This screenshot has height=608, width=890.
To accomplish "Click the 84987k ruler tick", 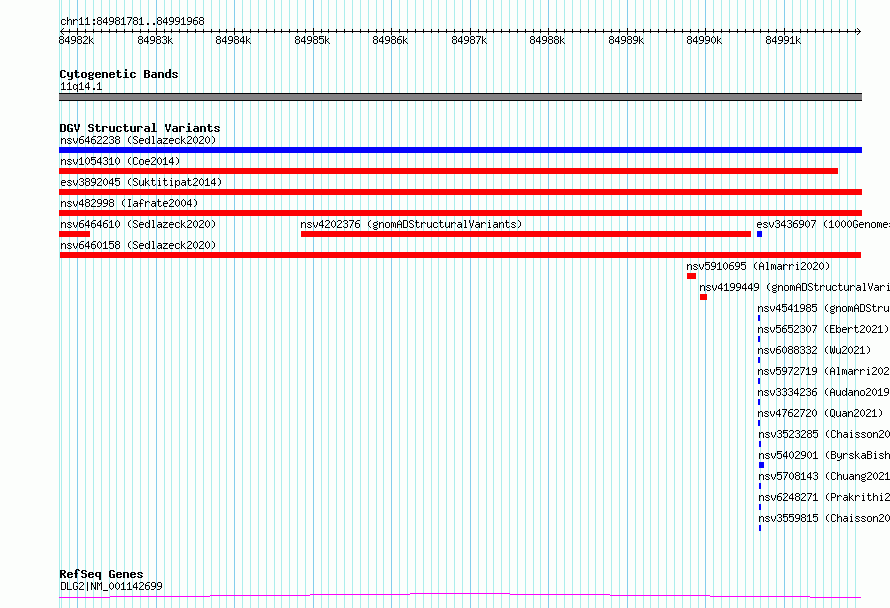I will tap(469, 40).
